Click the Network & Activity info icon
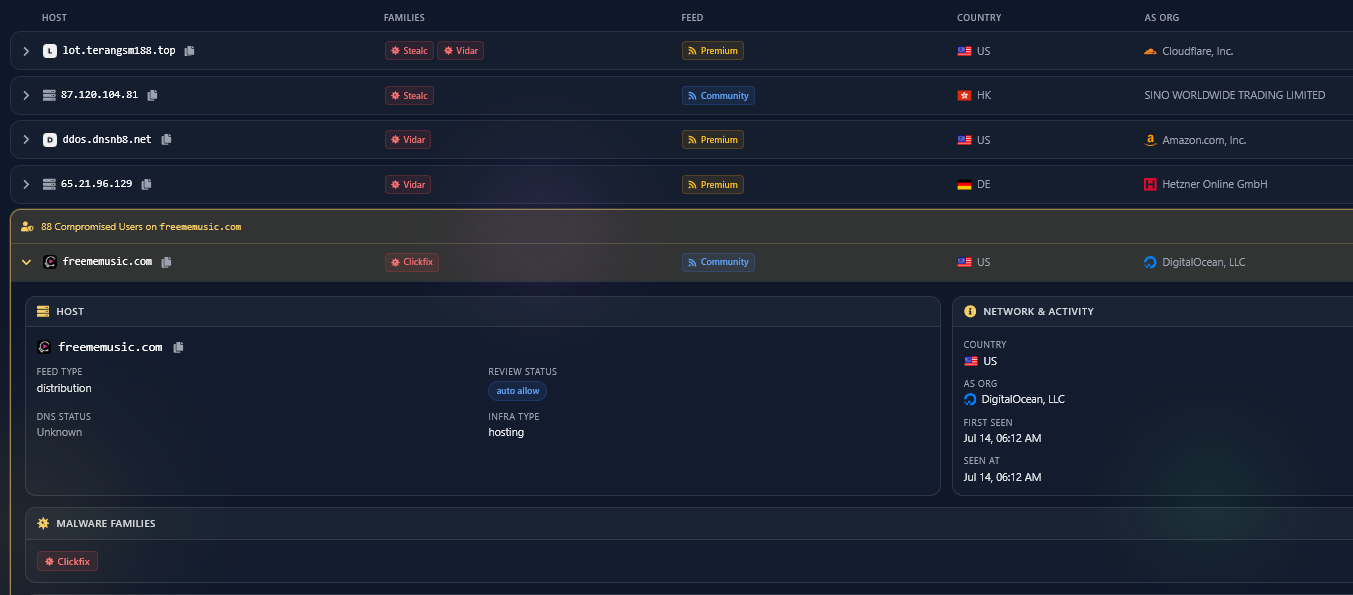 [x=970, y=312]
